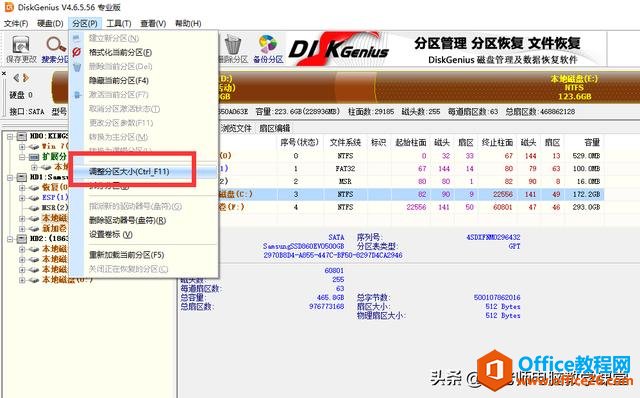This screenshot has height=398, width=640.
Task: Click the HD0 hard disk icon in tree
Action: [x=22, y=136]
